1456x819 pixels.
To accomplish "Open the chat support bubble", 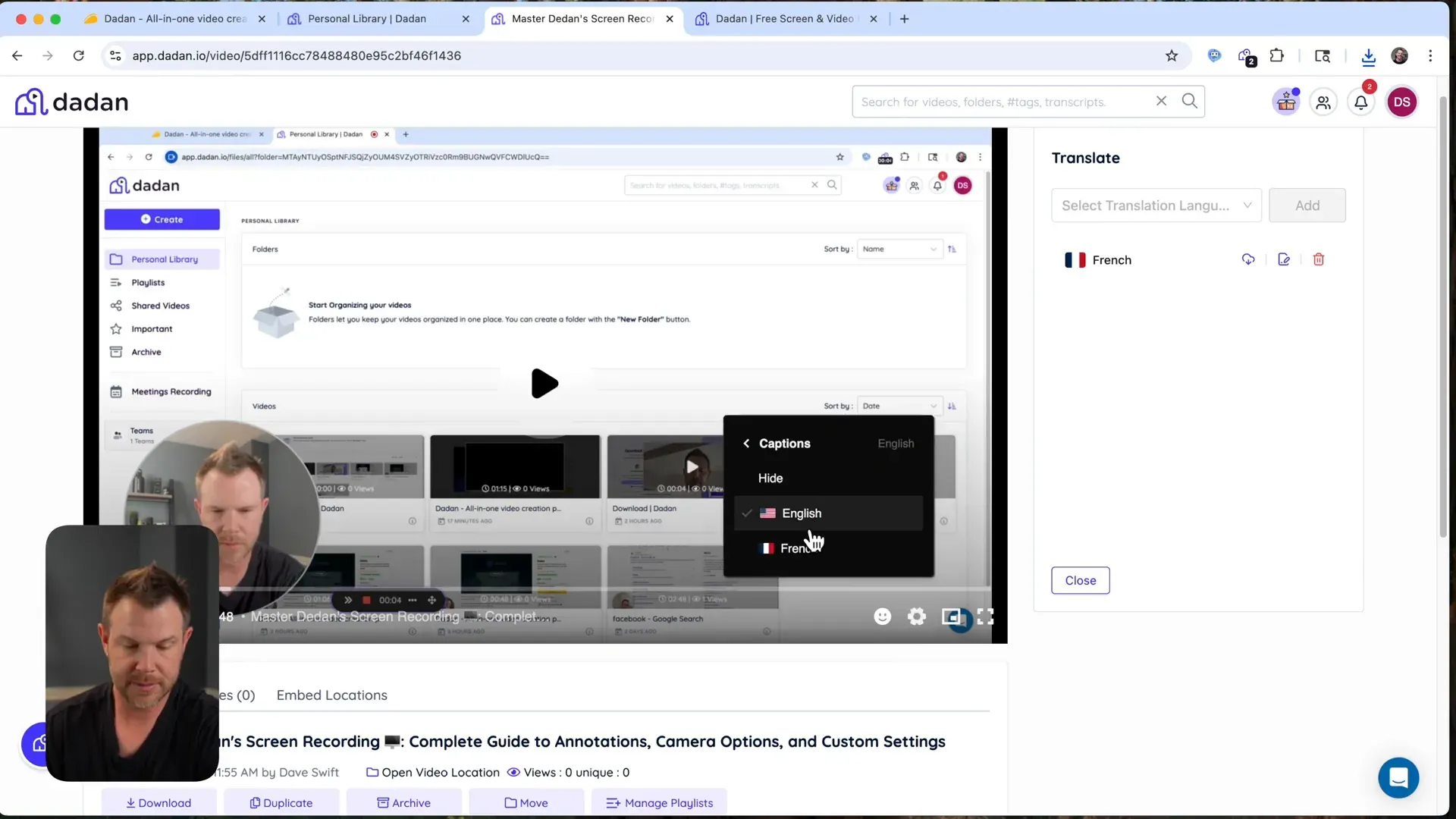I will 1398,777.
